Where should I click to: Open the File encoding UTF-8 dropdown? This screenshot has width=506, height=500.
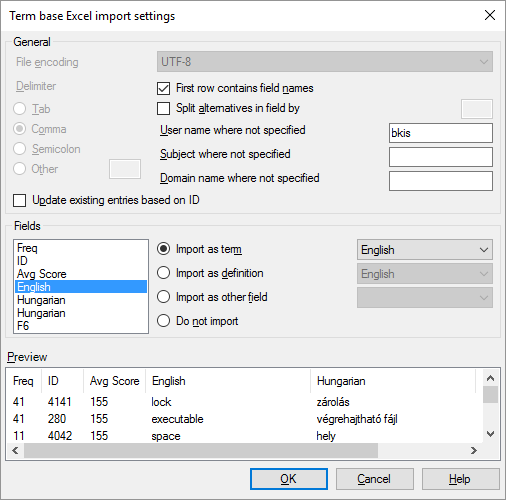(x=325, y=62)
